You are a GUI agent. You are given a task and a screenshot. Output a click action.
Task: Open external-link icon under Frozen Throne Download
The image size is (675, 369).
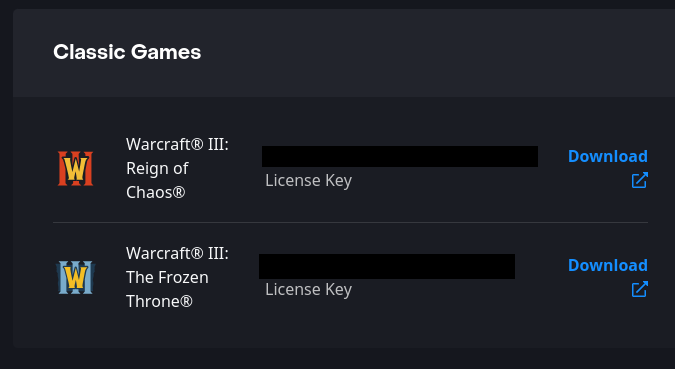pos(639,289)
